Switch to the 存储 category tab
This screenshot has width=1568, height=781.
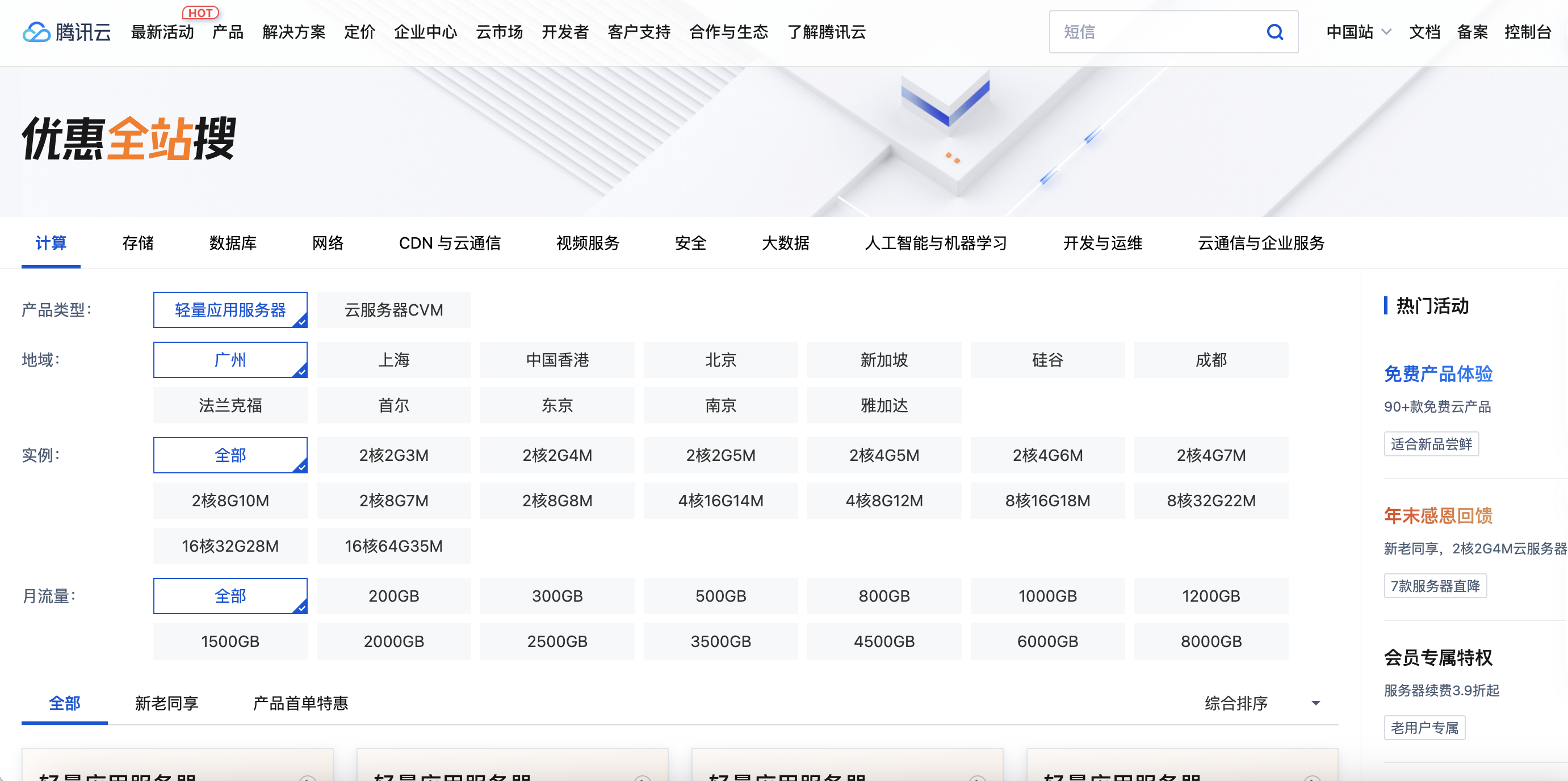pos(138,243)
